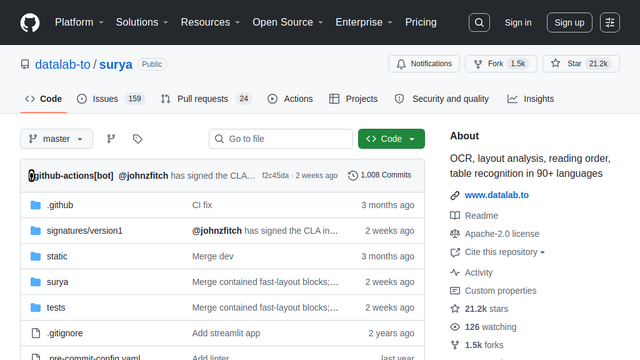View the 1,008 Commits history

pos(380,175)
